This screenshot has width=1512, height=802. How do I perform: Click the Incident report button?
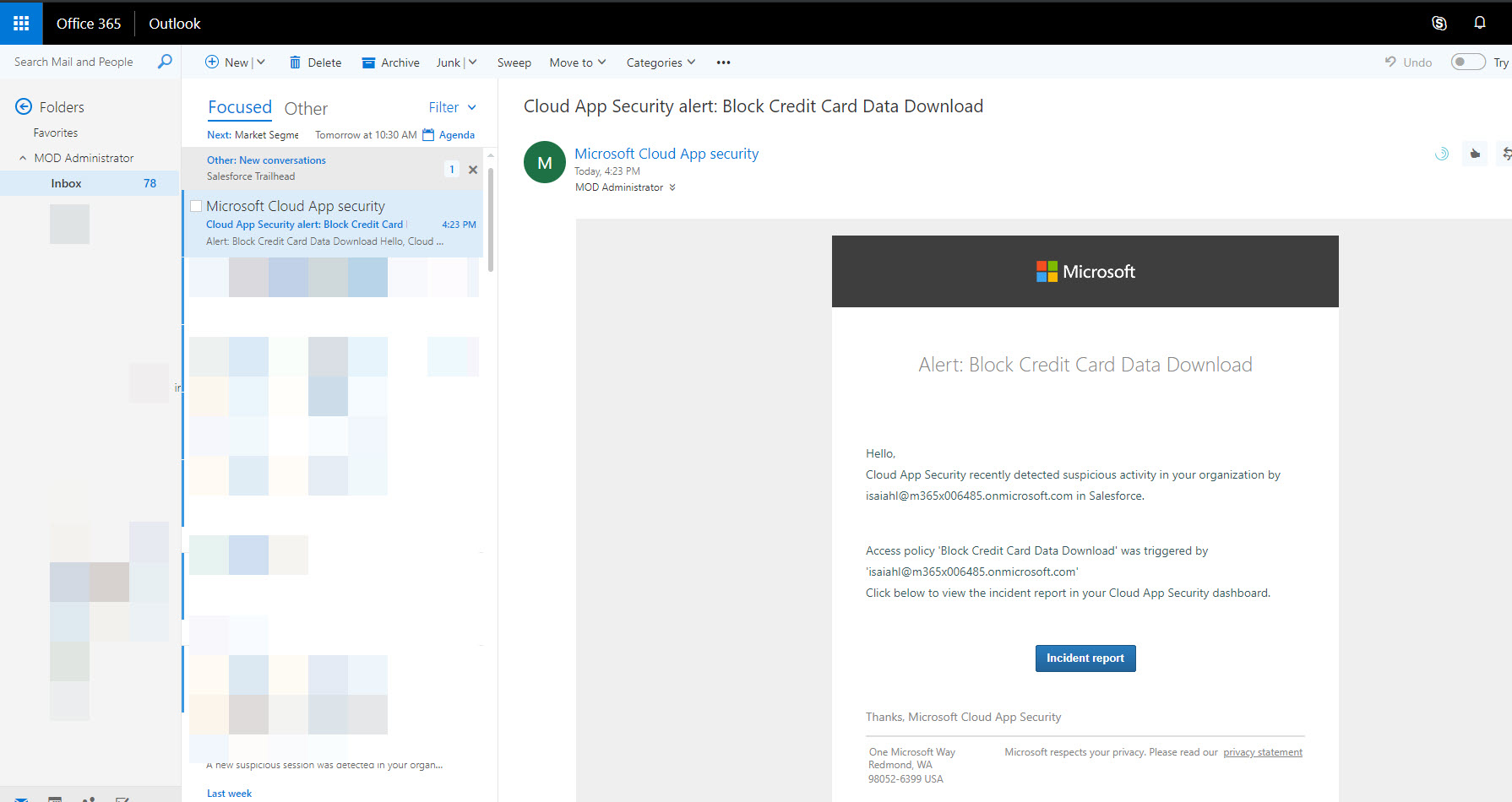[x=1085, y=658]
